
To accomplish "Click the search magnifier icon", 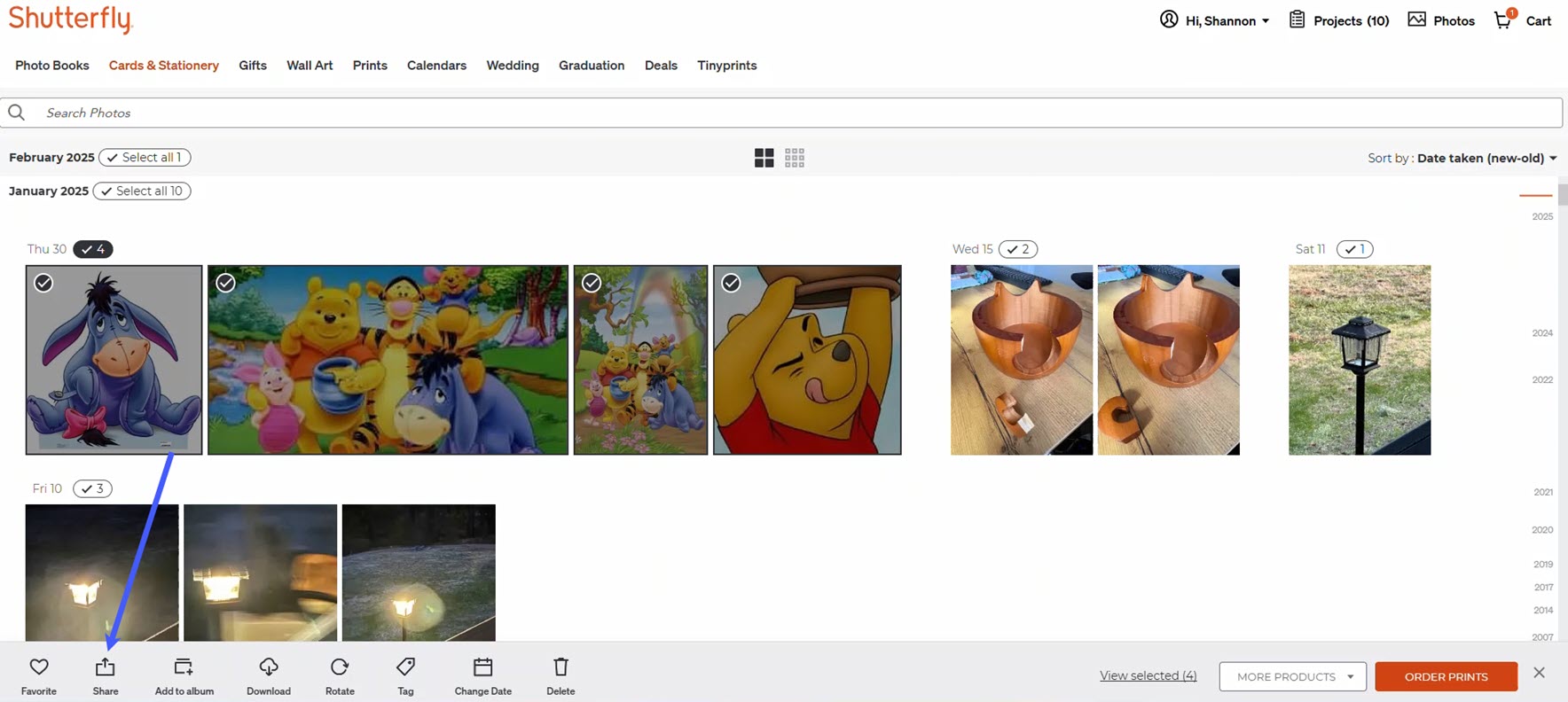I will pyautogui.click(x=17, y=113).
